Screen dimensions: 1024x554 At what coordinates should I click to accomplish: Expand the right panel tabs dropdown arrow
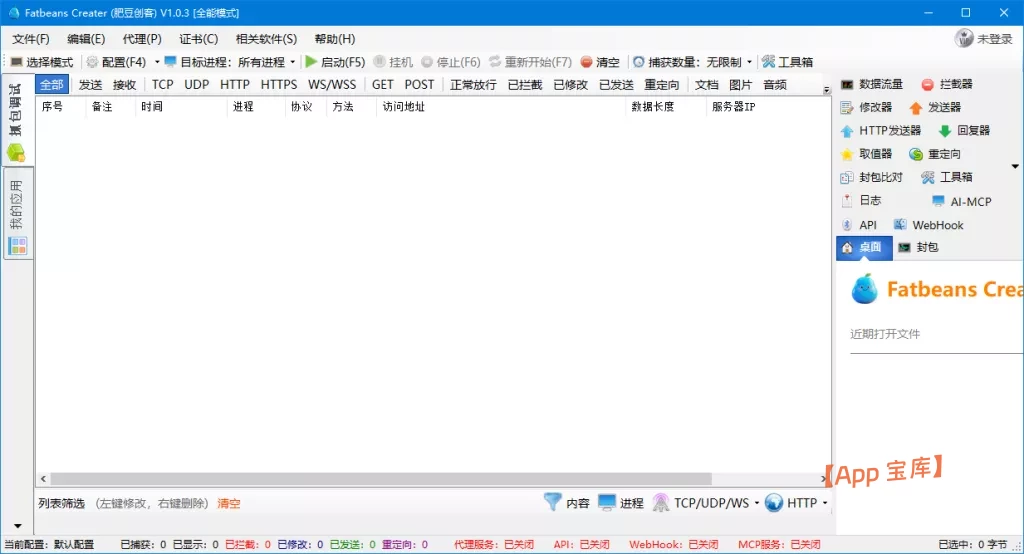tap(1015, 167)
